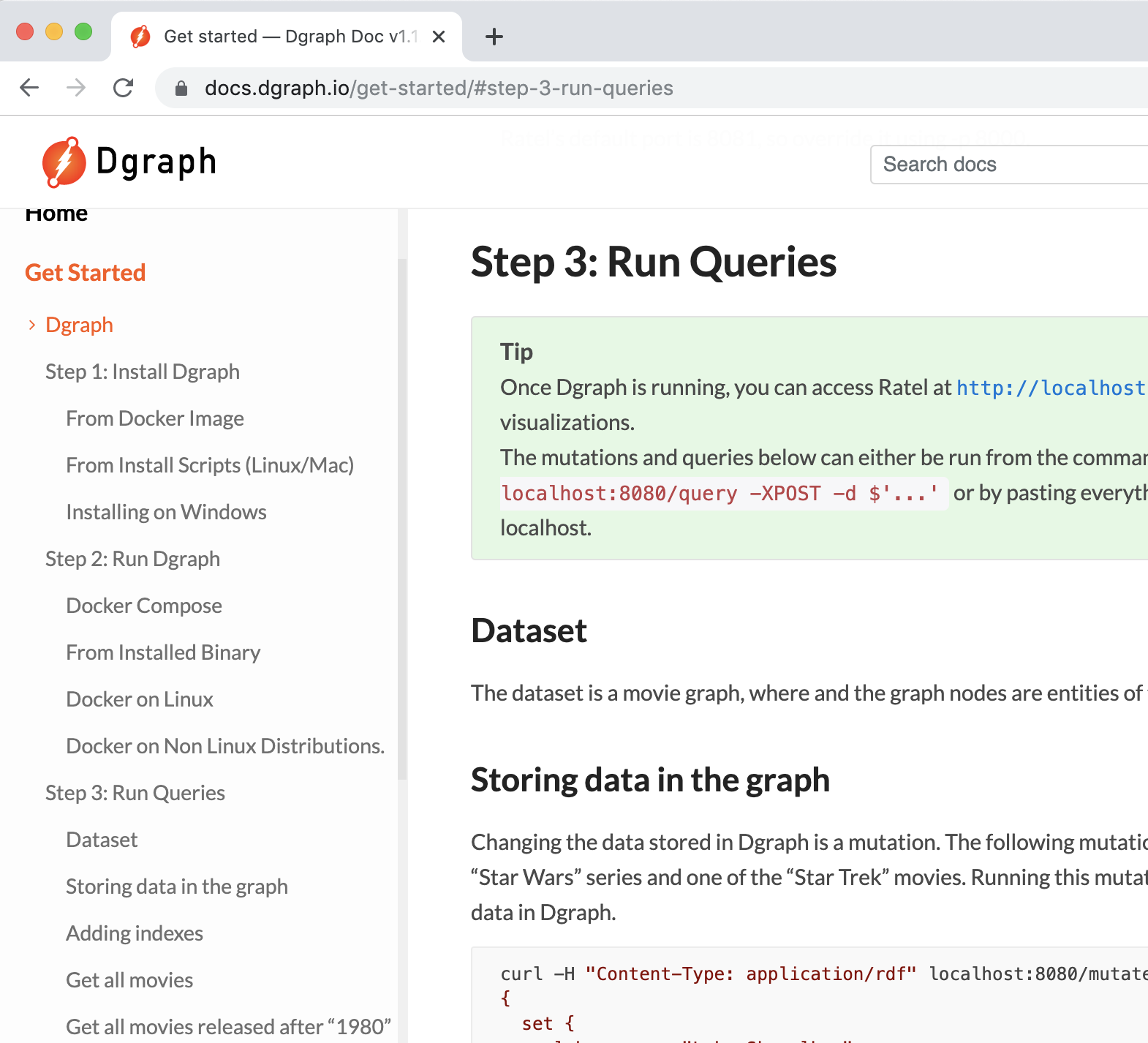Screen dimensions: 1148x1043
Task: Click the sidebar scrollbar
Action: [402, 519]
